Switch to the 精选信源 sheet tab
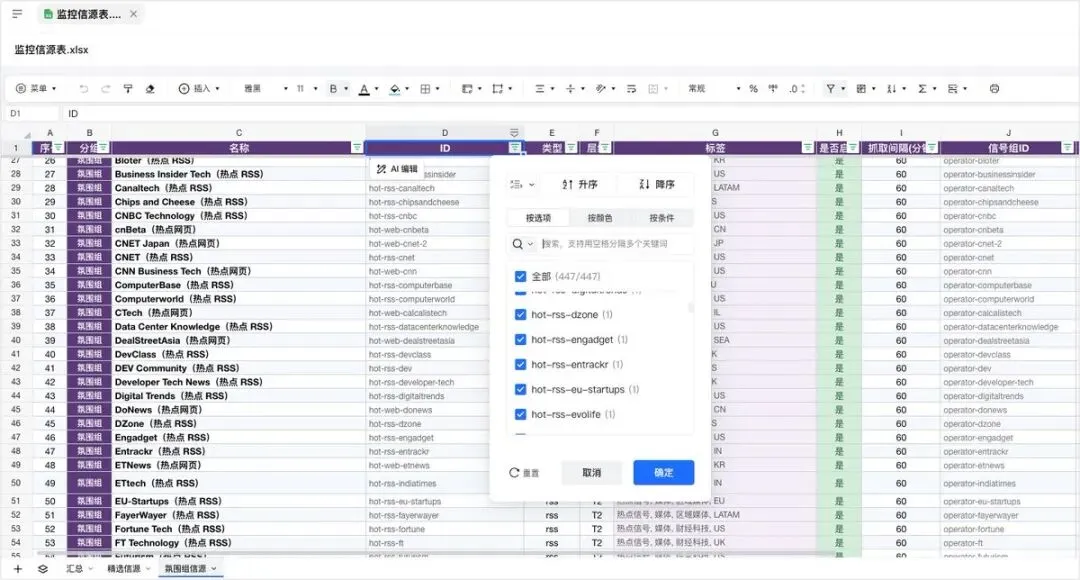The width and height of the screenshot is (1080, 580). pos(128,569)
